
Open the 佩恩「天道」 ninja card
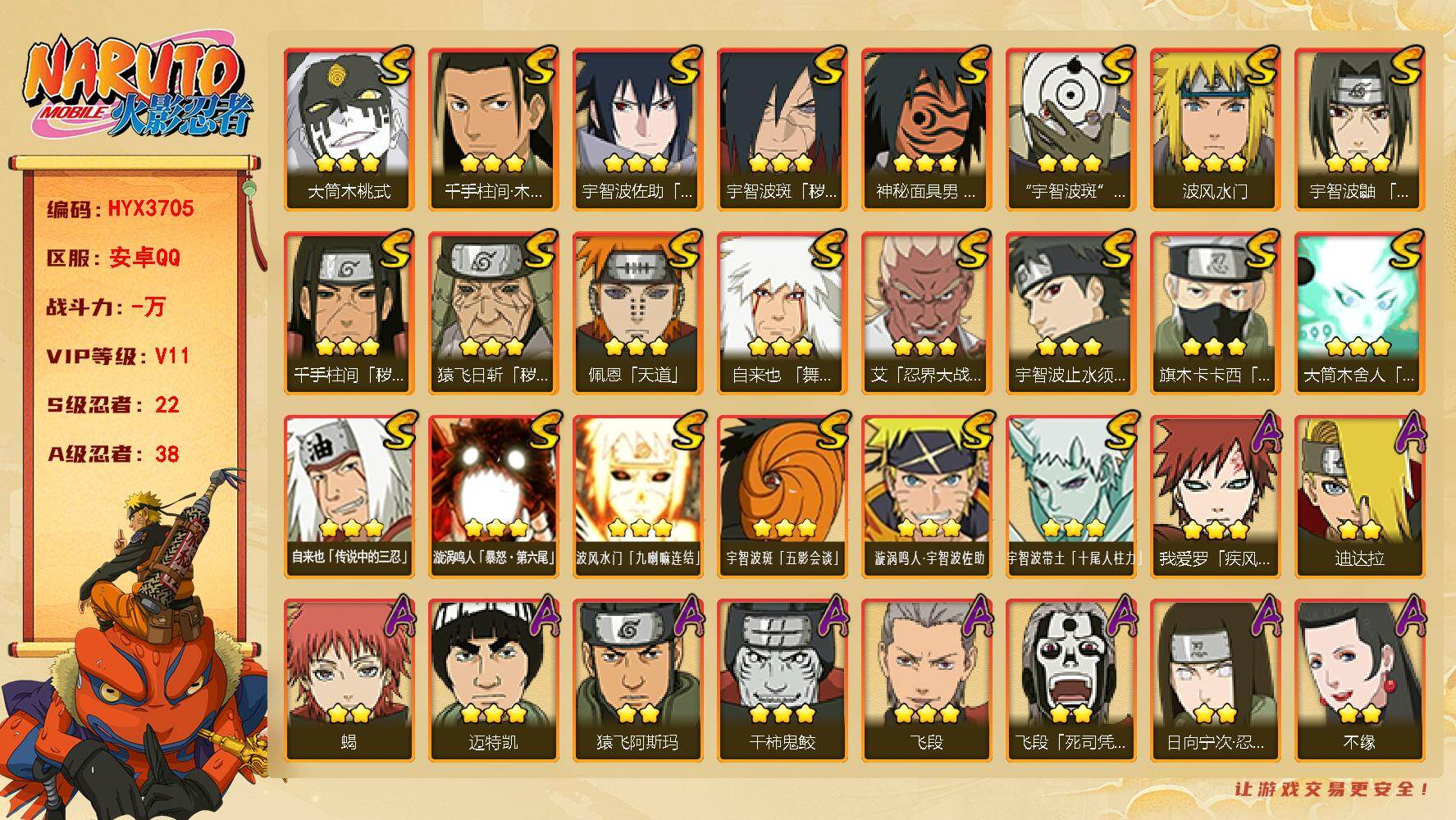click(637, 312)
